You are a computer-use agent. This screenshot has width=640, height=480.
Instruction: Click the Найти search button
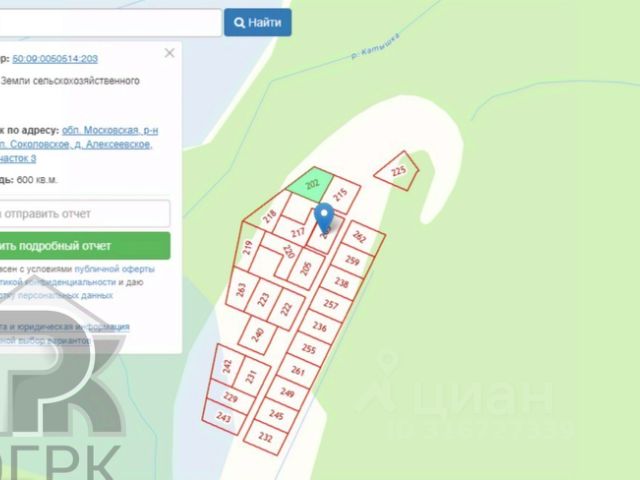258,22
